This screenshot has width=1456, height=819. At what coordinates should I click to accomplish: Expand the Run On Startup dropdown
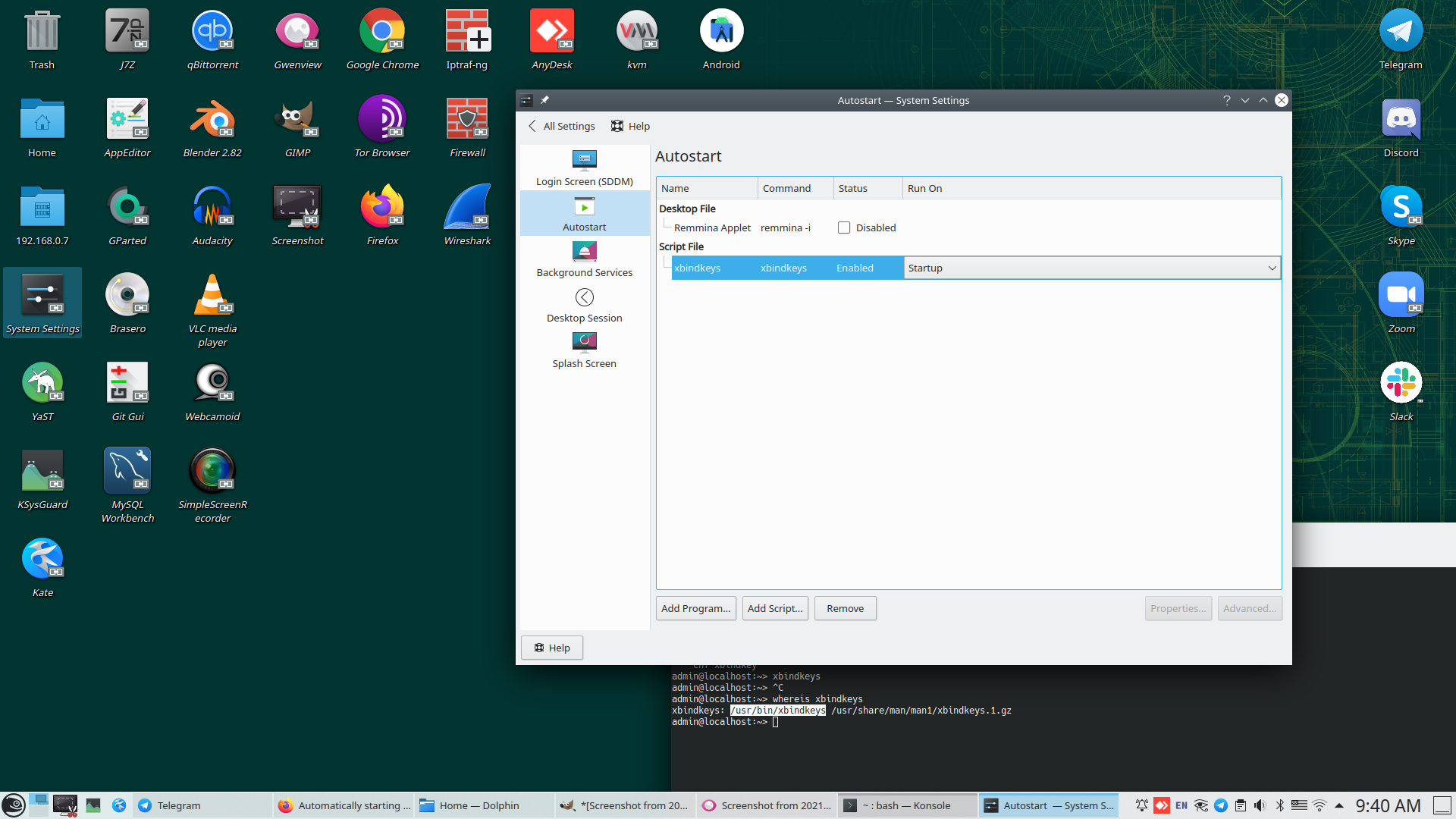pyautogui.click(x=1272, y=268)
